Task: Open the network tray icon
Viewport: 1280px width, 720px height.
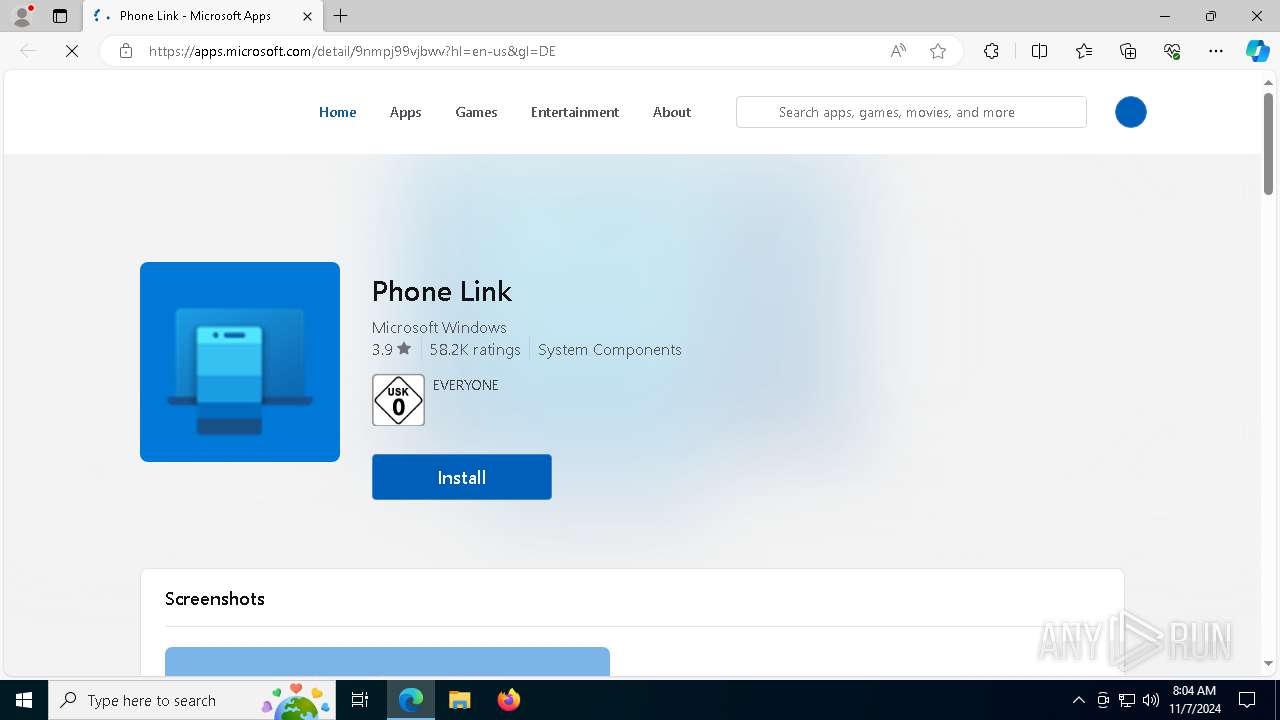Action: (1127, 700)
